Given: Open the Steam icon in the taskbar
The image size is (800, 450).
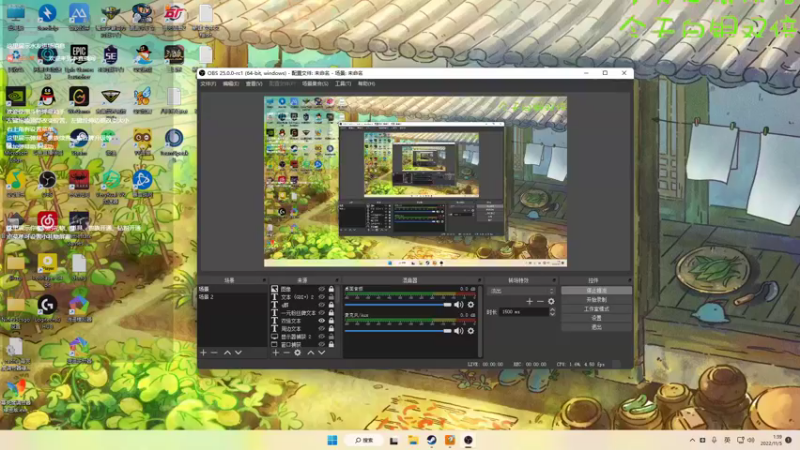Looking at the screenshot, I should (432, 440).
